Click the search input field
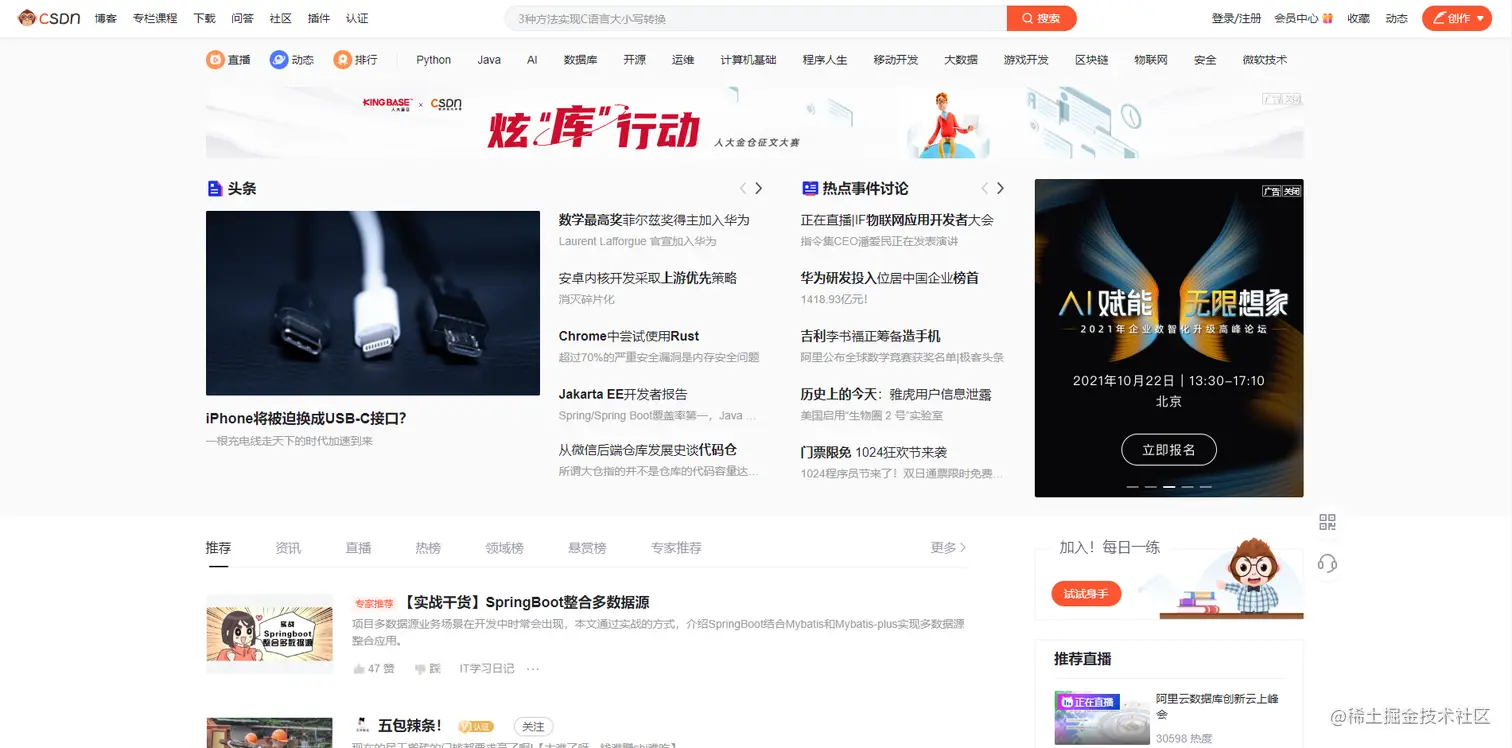Image resolution: width=1512 pixels, height=748 pixels. point(755,18)
